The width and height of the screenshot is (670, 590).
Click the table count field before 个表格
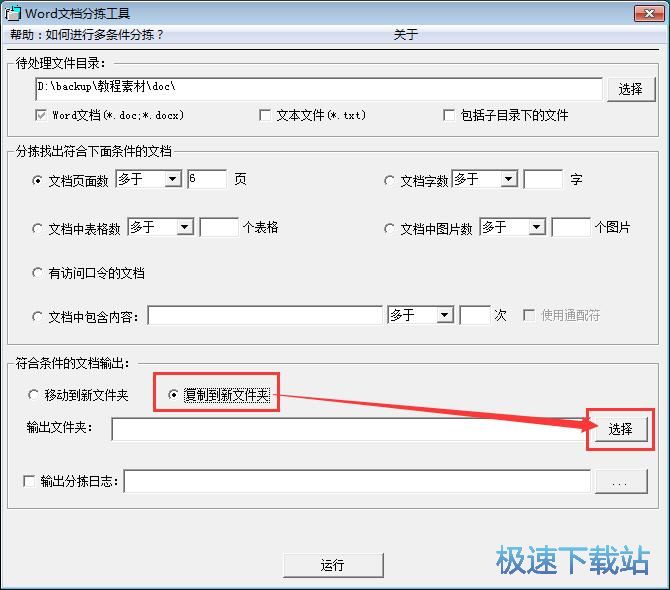coord(219,227)
